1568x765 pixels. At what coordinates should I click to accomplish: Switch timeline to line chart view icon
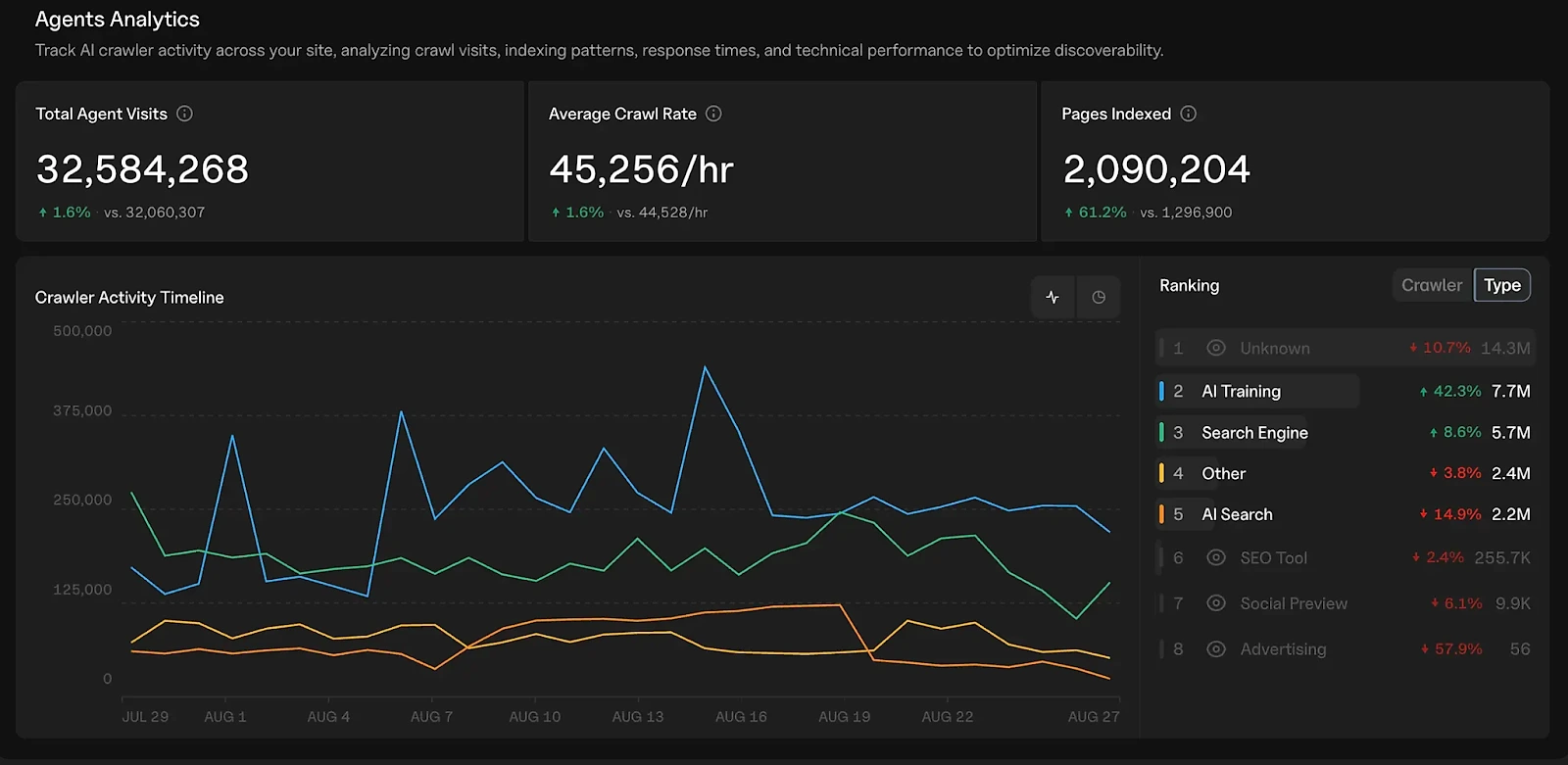[1053, 297]
